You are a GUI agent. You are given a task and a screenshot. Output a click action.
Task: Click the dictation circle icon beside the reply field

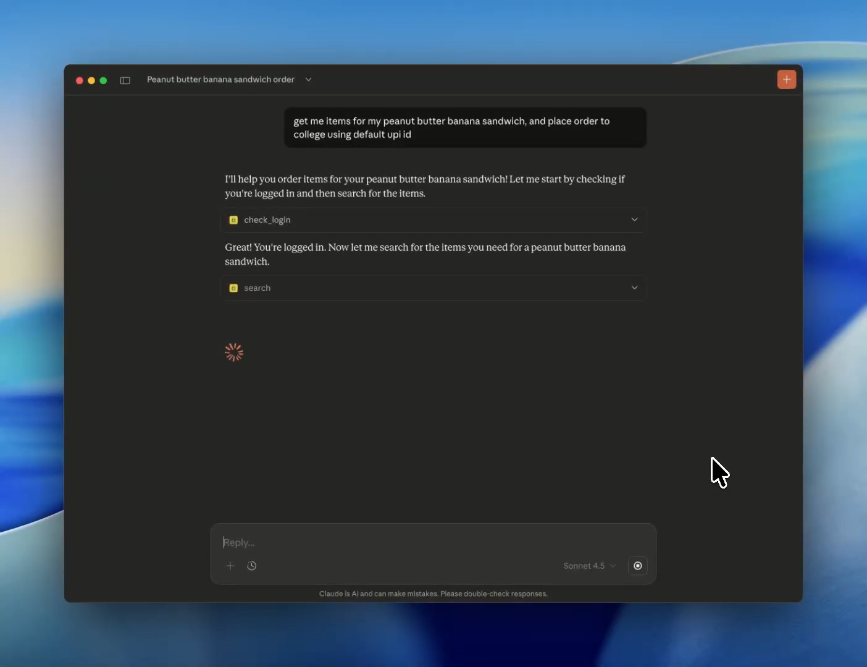(x=637, y=565)
